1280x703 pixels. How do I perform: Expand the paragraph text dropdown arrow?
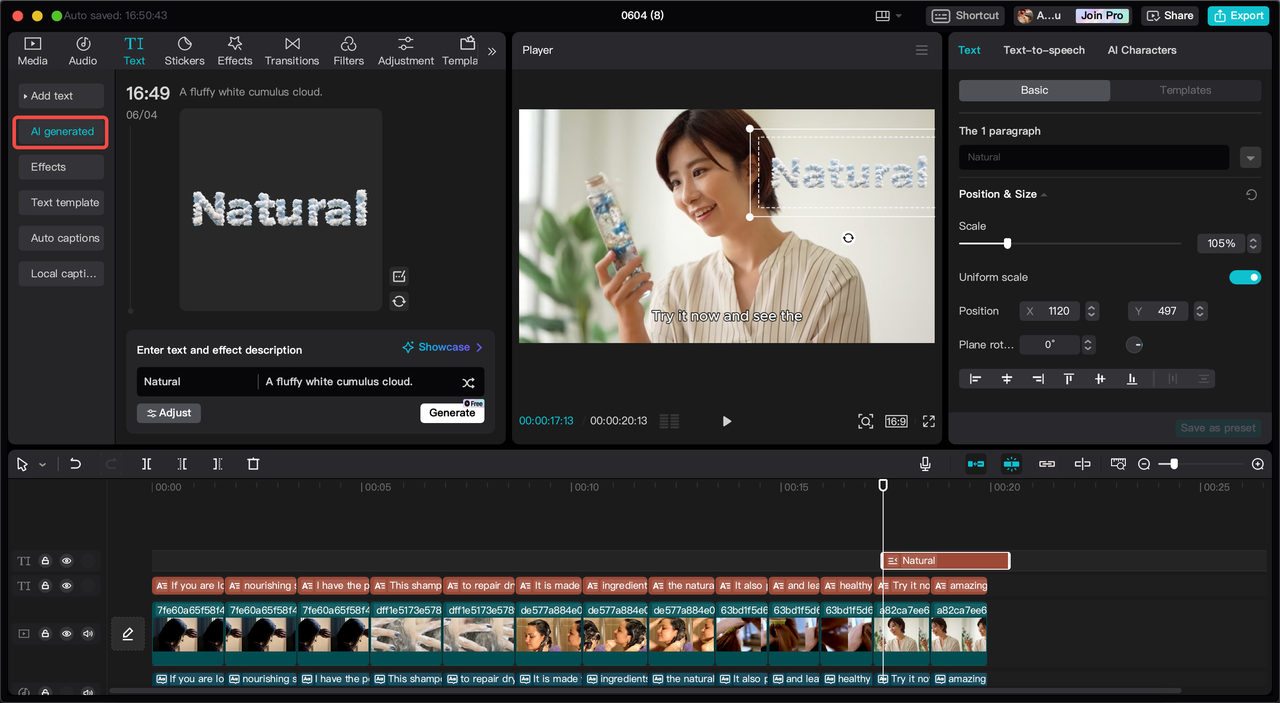[1250, 158]
